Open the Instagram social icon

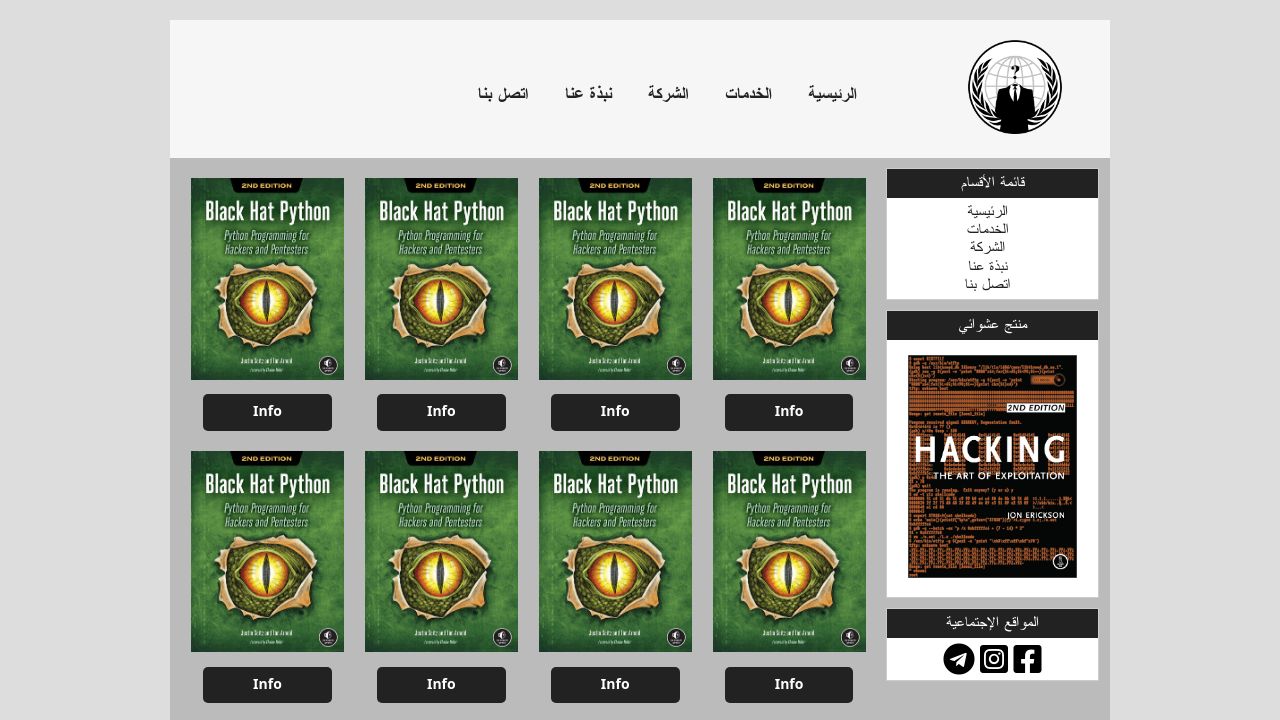click(994, 659)
